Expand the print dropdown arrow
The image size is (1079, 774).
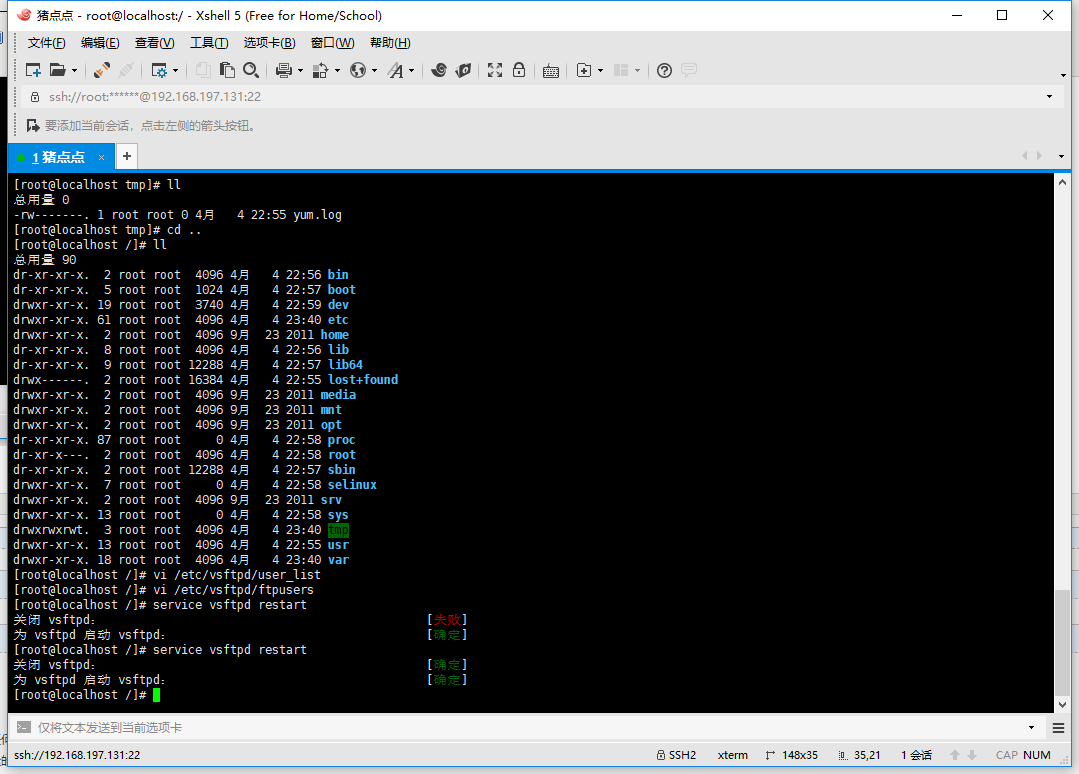point(300,71)
